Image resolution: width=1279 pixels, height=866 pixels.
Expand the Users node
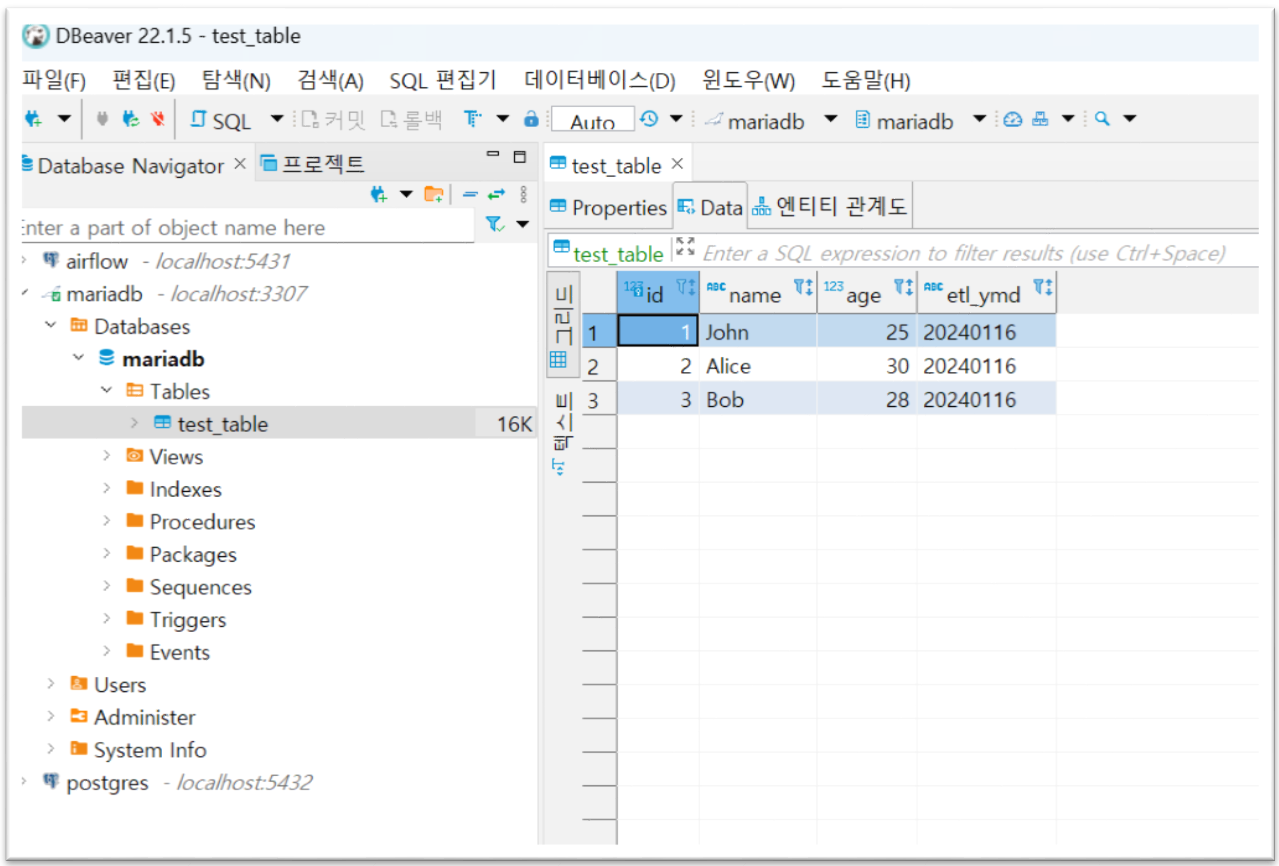pyautogui.click(x=51, y=684)
